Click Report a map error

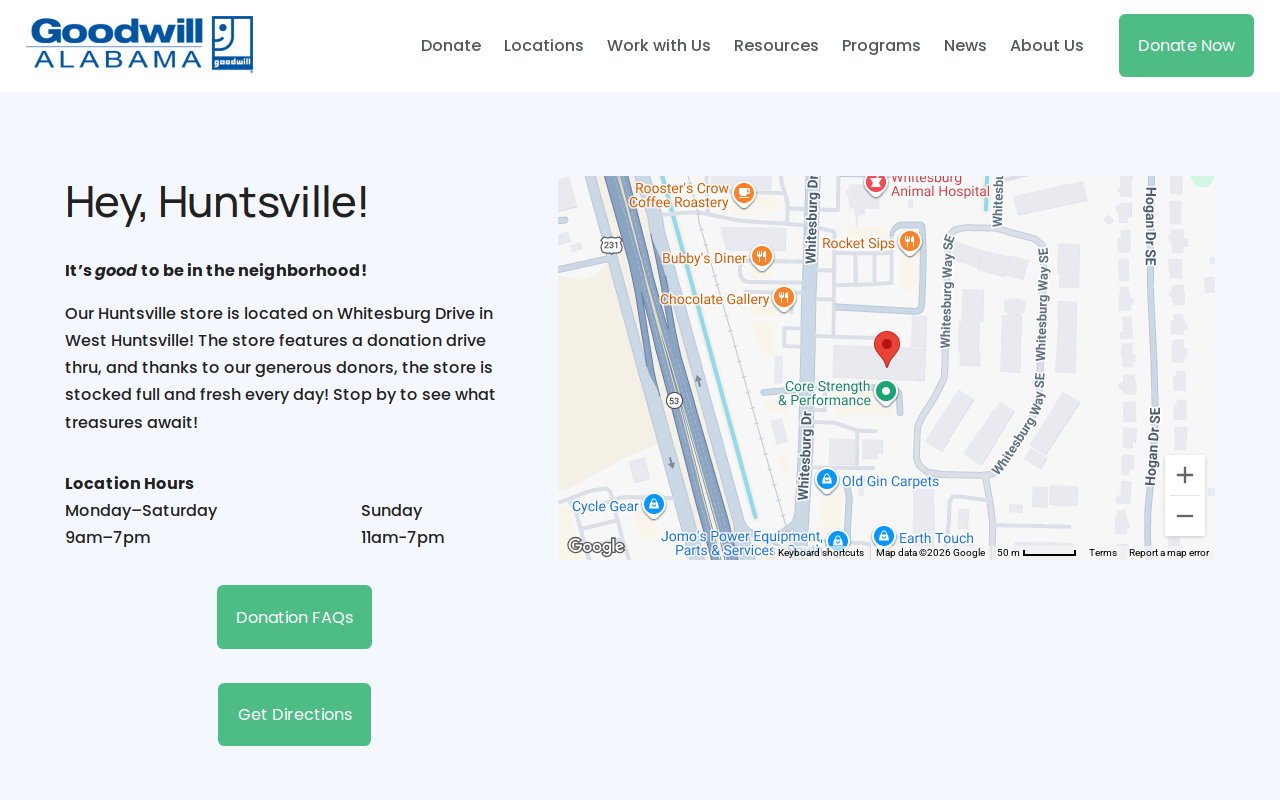[1169, 553]
